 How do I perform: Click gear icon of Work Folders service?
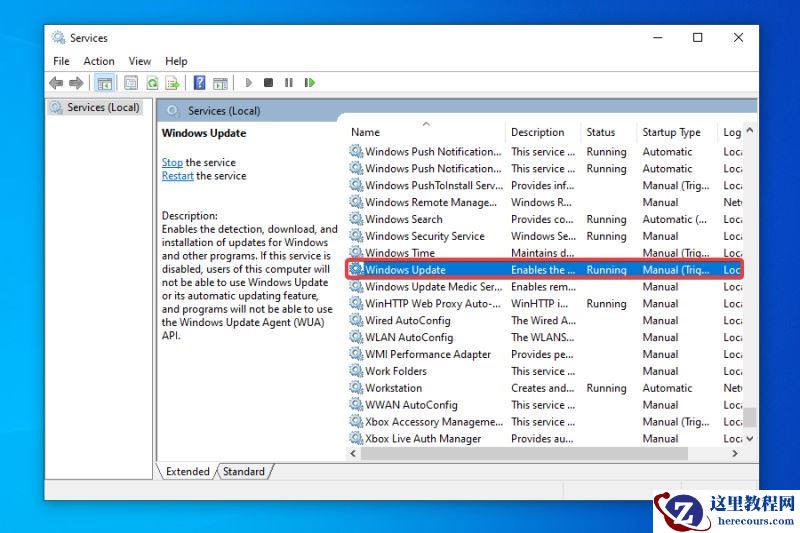[356, 371]
